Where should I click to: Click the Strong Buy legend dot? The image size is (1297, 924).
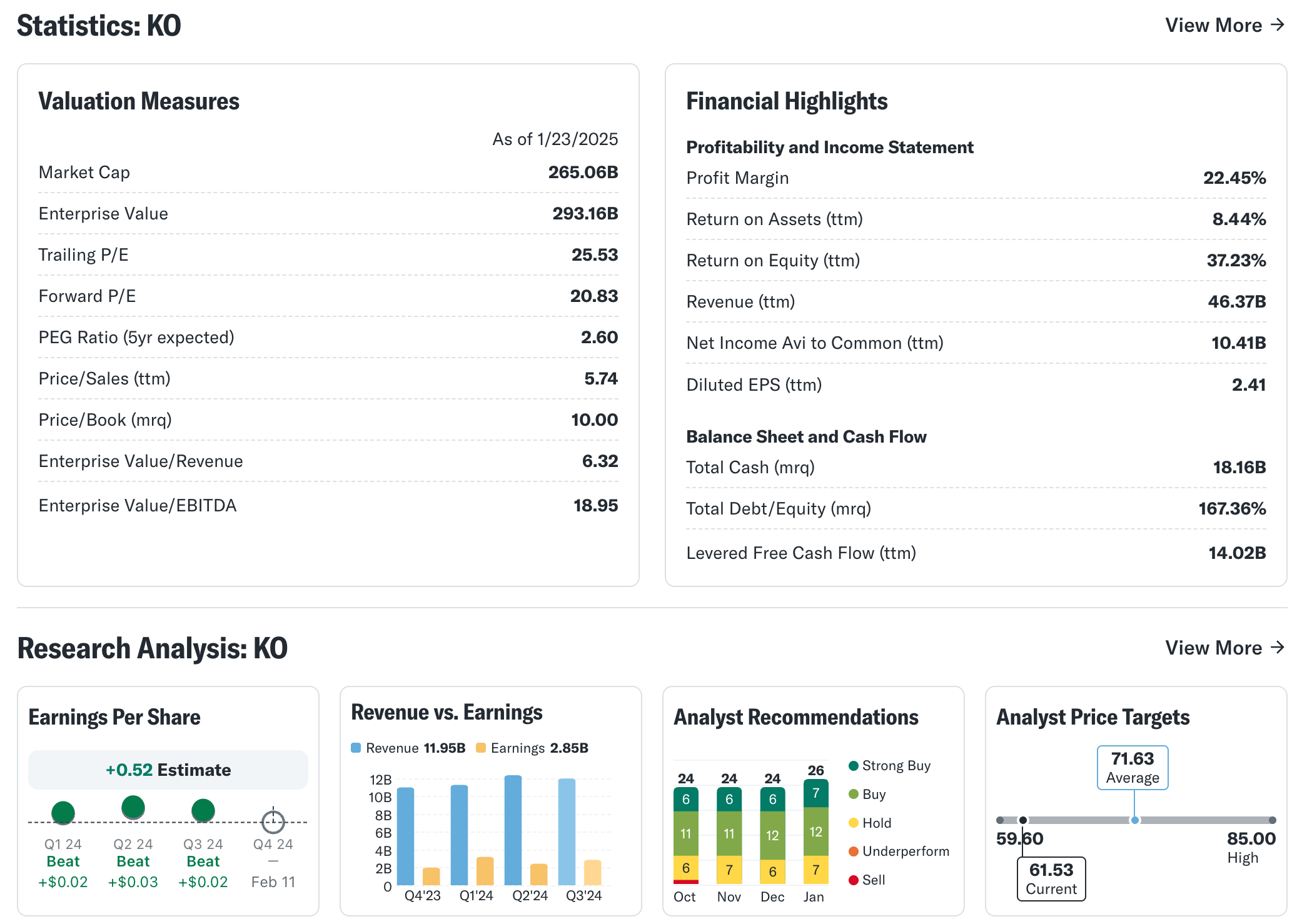(x=854, y=766)
